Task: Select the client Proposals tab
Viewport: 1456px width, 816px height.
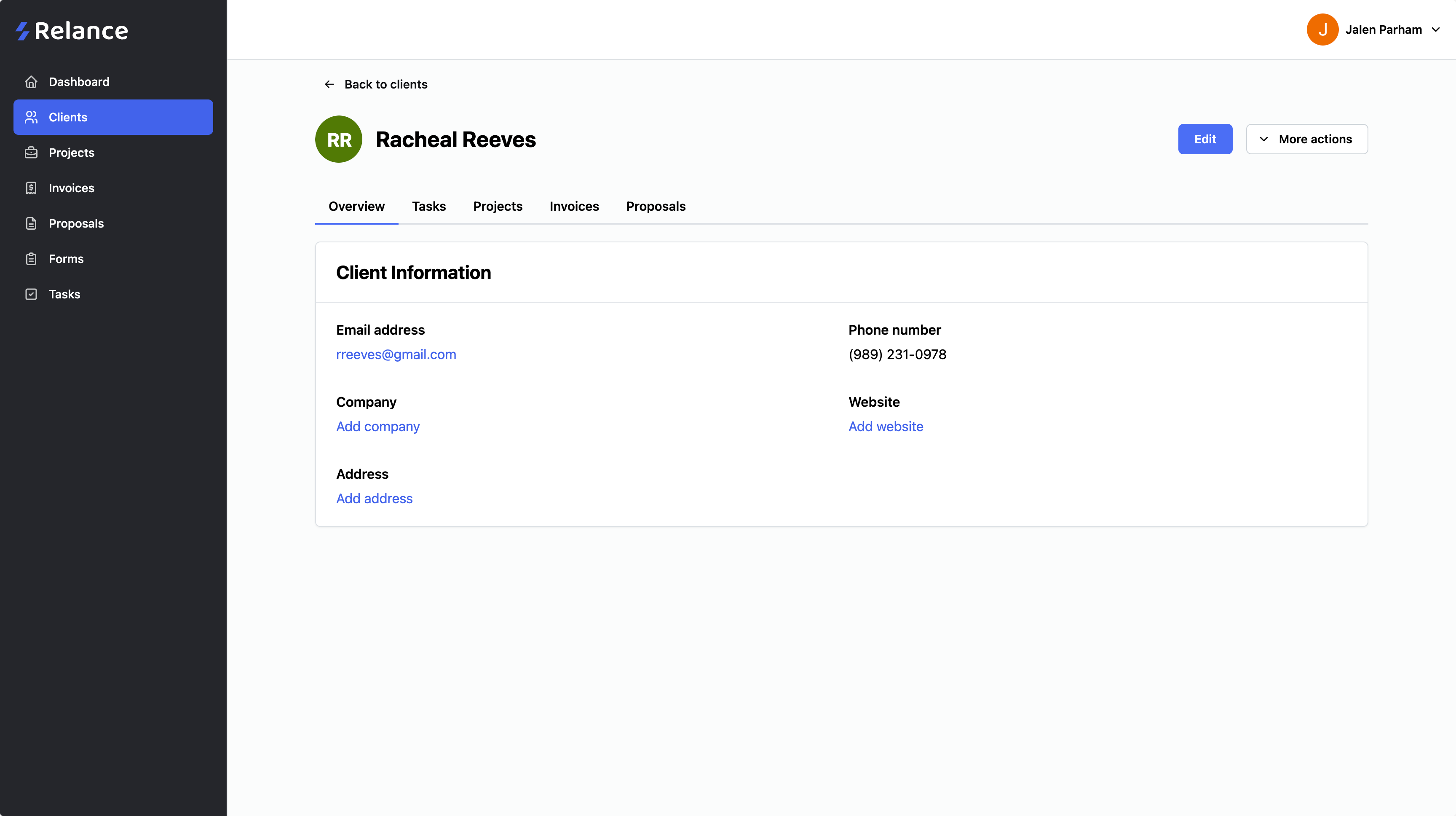Action: tap(655, 207)
